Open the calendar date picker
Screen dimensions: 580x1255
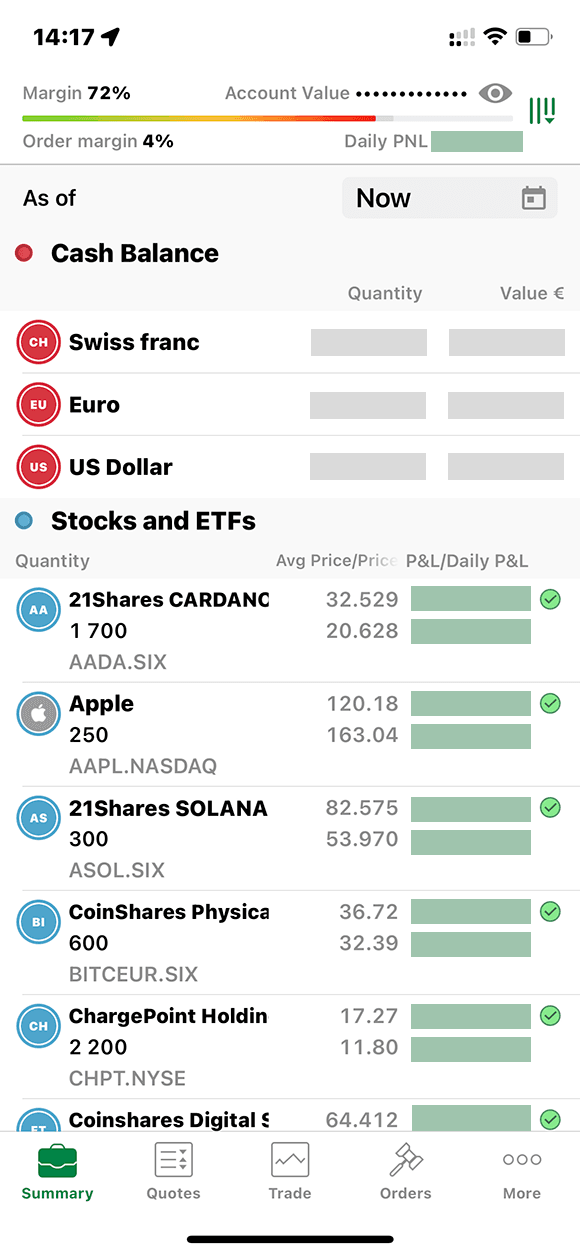[x=533, y=197]
